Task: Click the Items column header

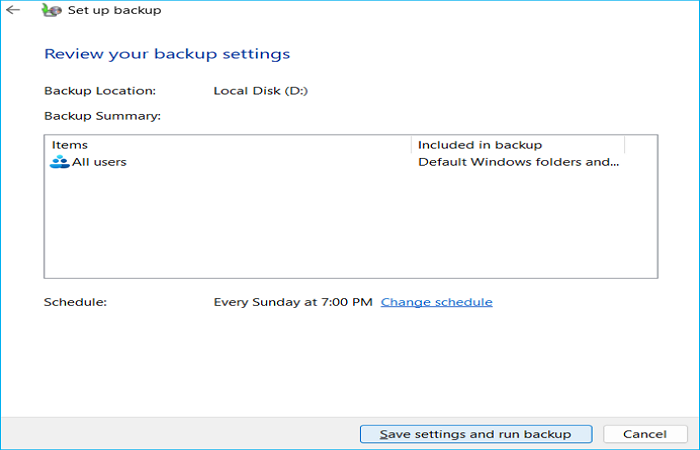Action: [x=70, y=145]
